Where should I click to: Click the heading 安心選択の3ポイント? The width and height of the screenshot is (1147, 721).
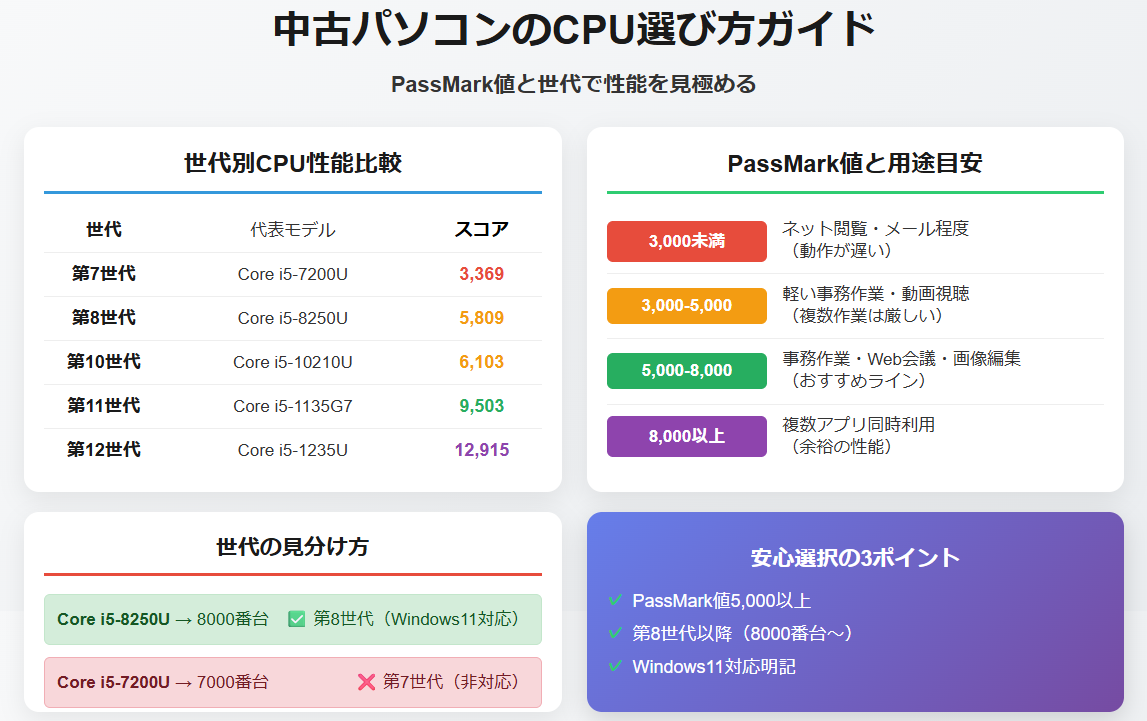pos(855,558)
